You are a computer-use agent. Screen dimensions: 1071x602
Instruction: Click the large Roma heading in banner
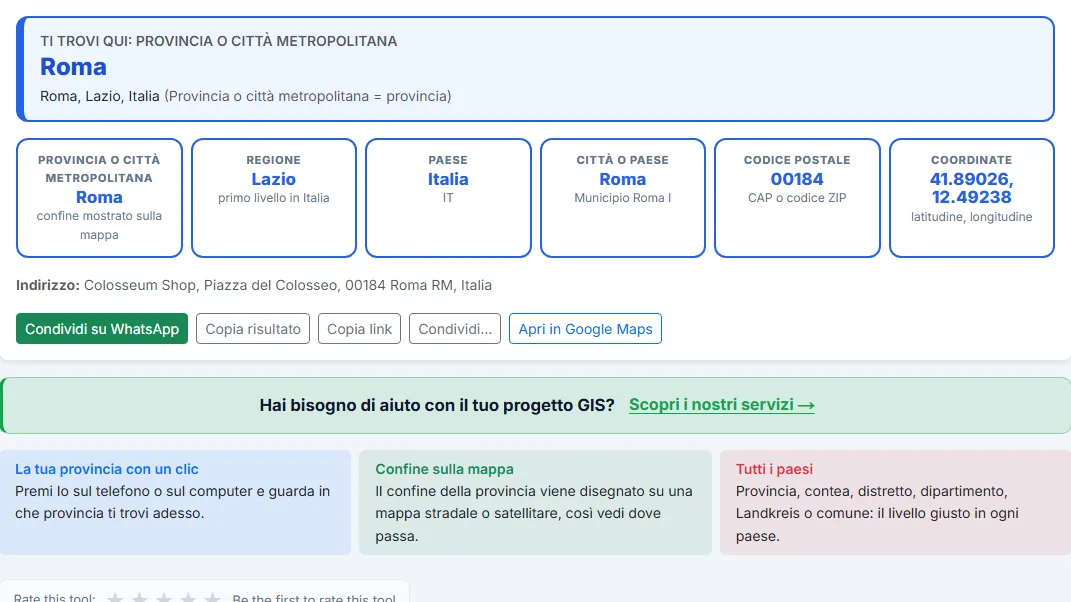(74, 67)
